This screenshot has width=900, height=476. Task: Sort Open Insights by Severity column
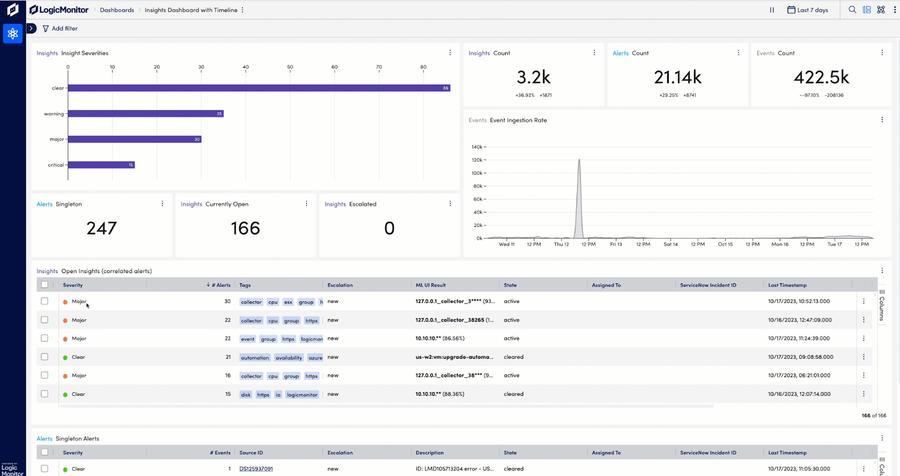pyautogui.click(x=73, y=285)
